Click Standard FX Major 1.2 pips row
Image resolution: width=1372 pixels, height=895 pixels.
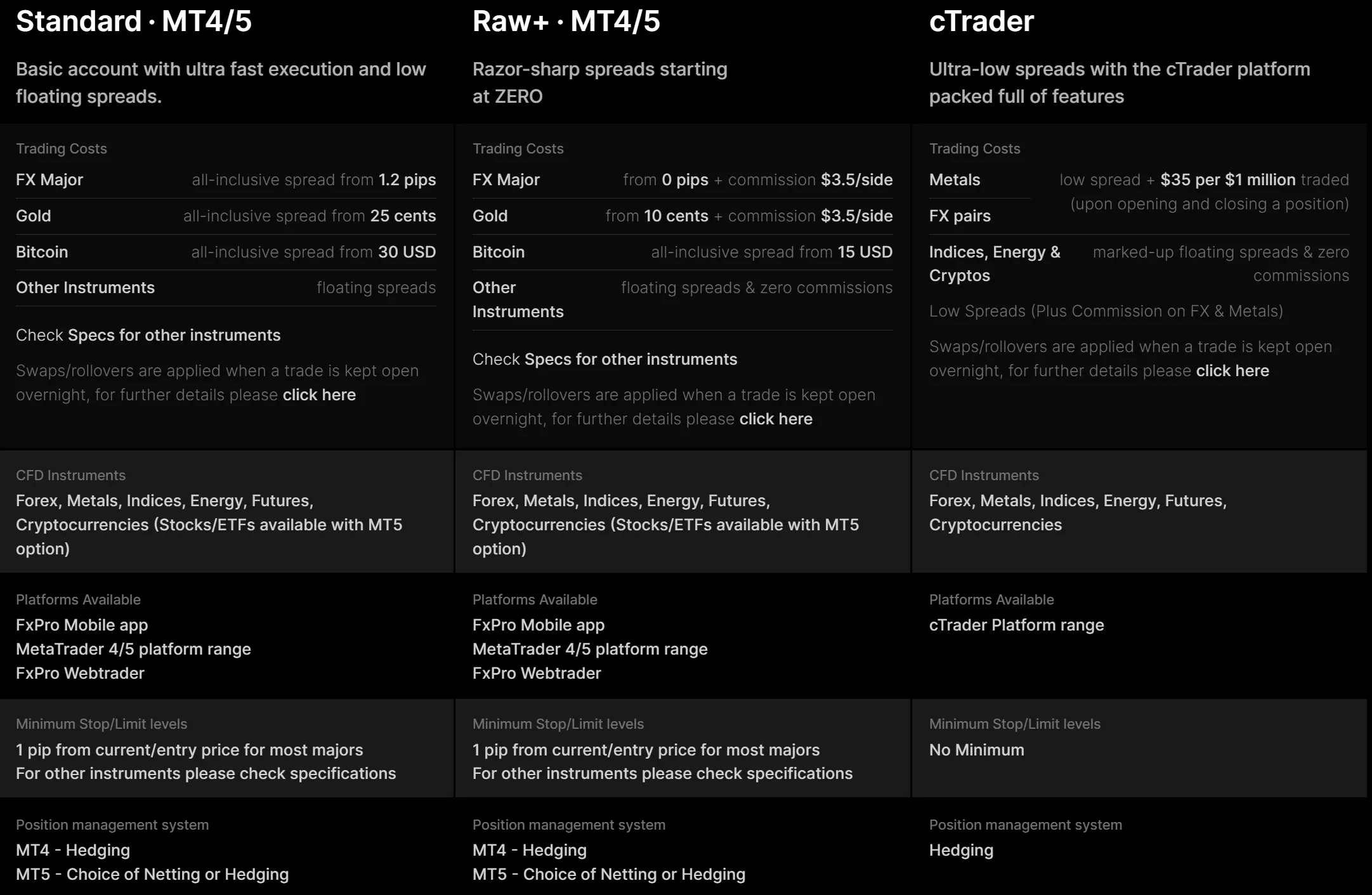[226, 180]
